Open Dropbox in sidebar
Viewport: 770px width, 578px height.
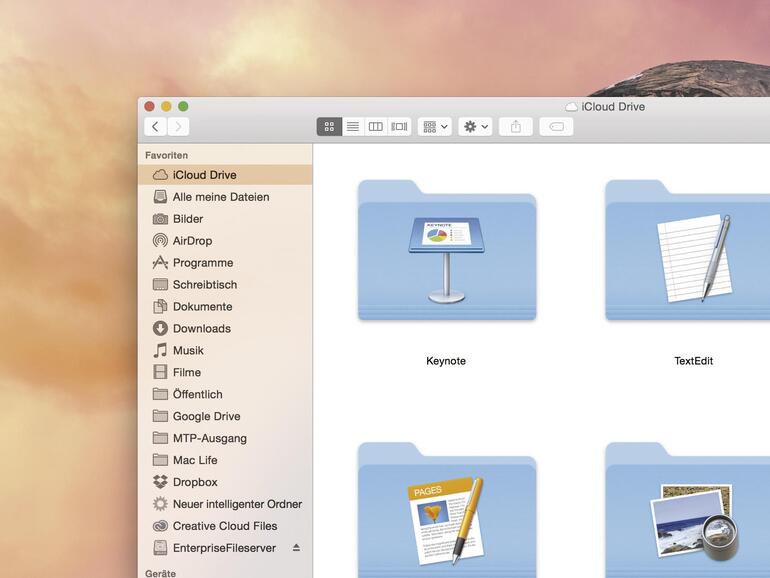[x=225, y=482]
